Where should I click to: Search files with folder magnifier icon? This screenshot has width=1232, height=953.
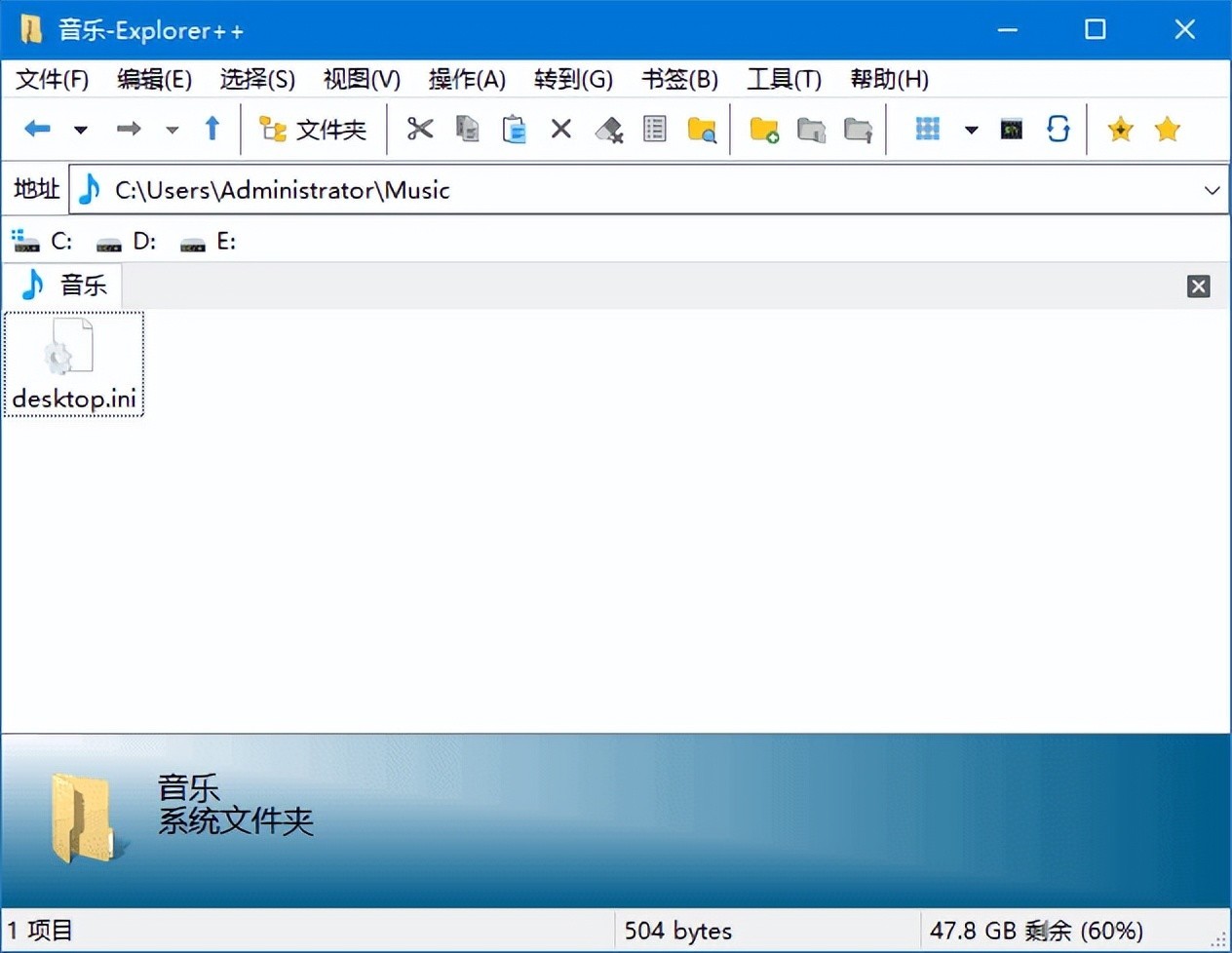pos(702,129)
